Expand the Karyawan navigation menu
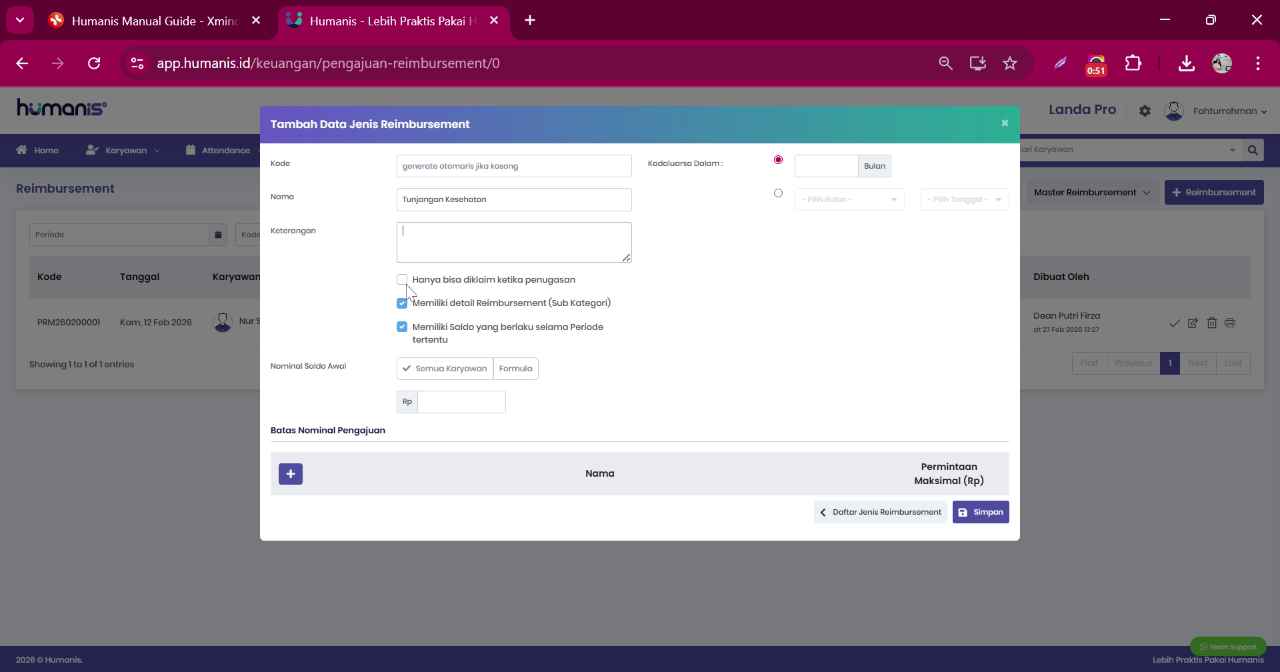 click(x=122, y=150)
